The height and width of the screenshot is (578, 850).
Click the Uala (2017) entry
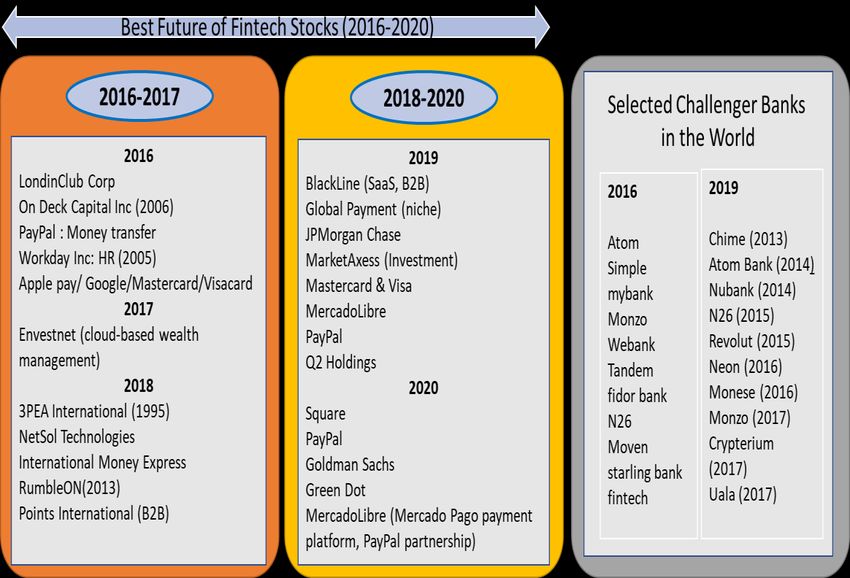(x=742, y=494)
